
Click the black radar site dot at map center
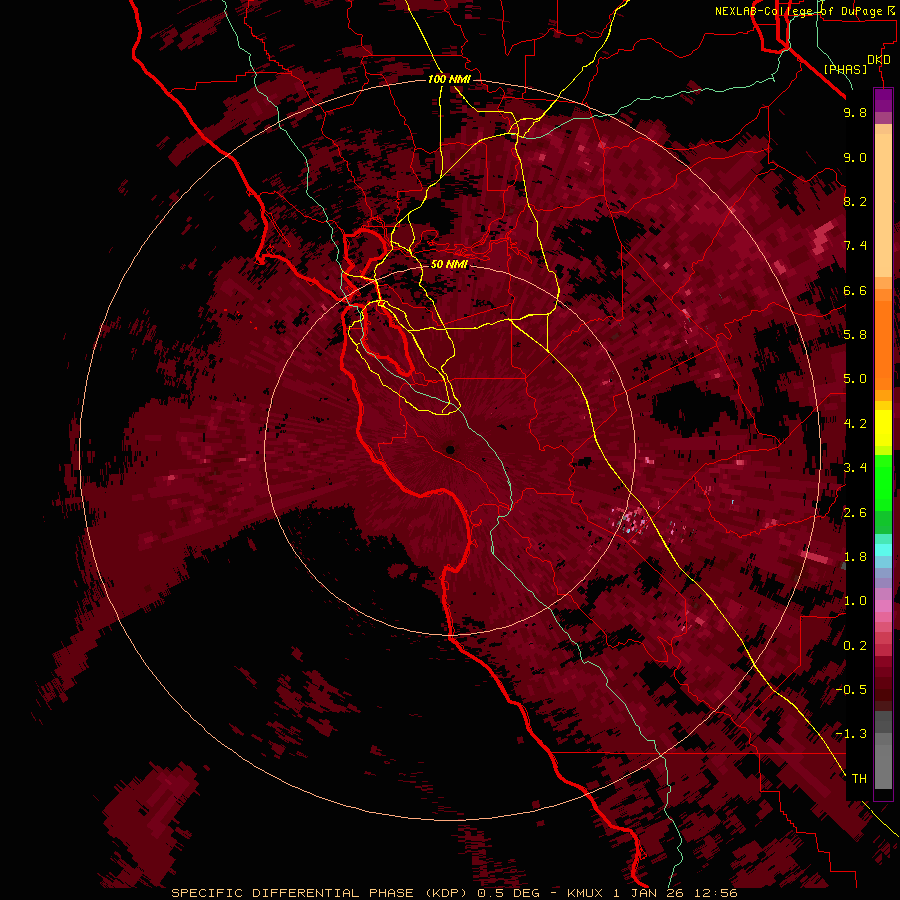(450, 450)
